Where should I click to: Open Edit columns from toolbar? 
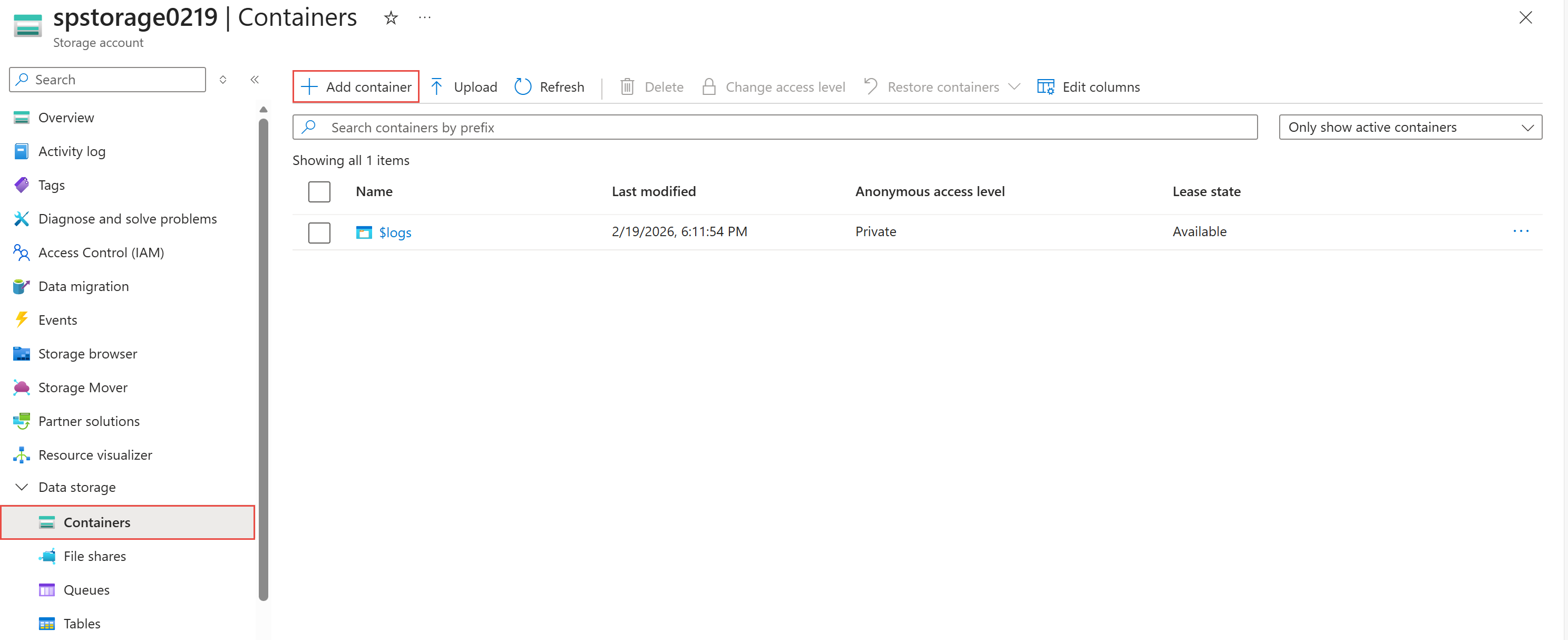tap(1088, 87)
